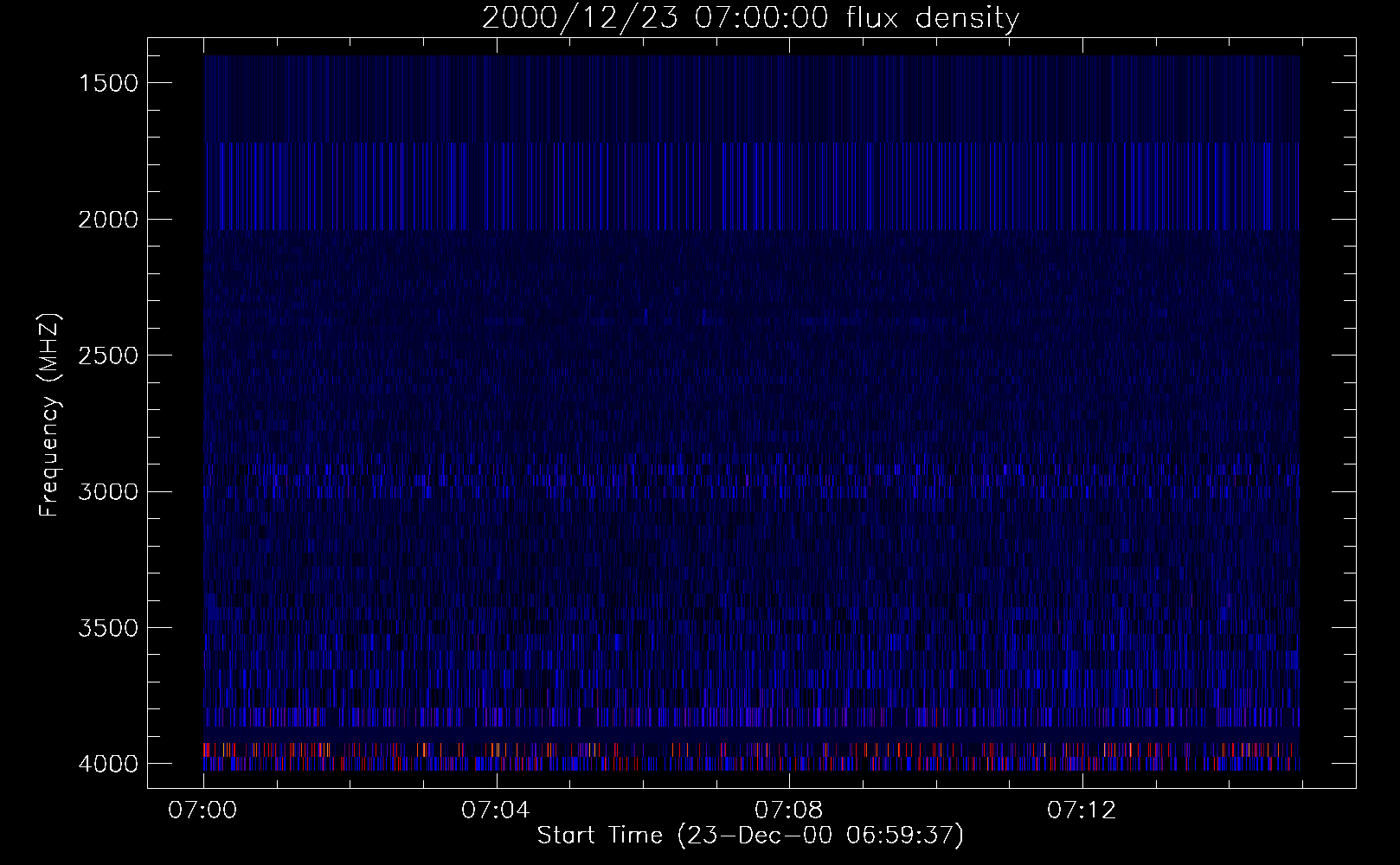Click the plot title '2000/12/23 07:00:00 flux density'
This screenshot has height=865, width=1400.
pyautogui.click(x=750, y=18)
